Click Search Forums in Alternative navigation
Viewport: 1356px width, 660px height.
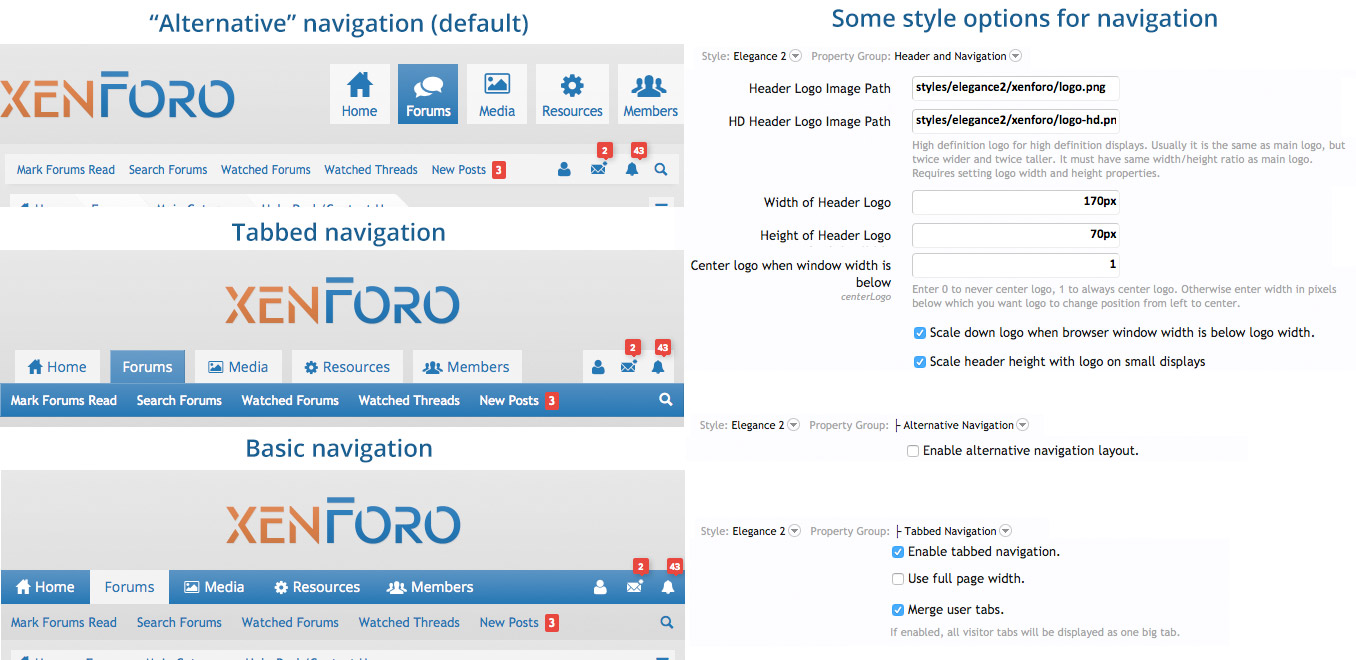click(168, 170)
